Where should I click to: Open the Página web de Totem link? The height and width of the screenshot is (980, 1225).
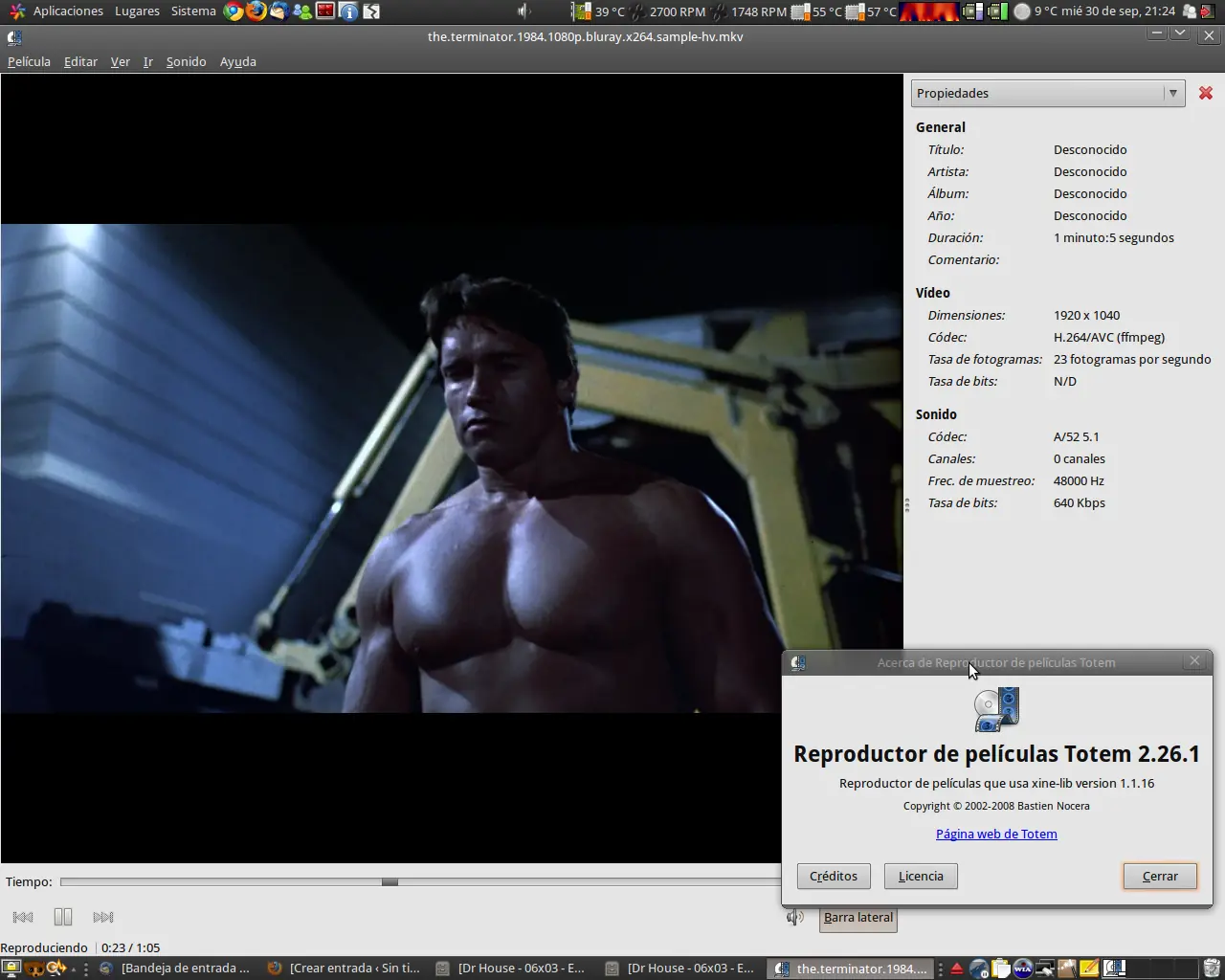click(996, 834)
